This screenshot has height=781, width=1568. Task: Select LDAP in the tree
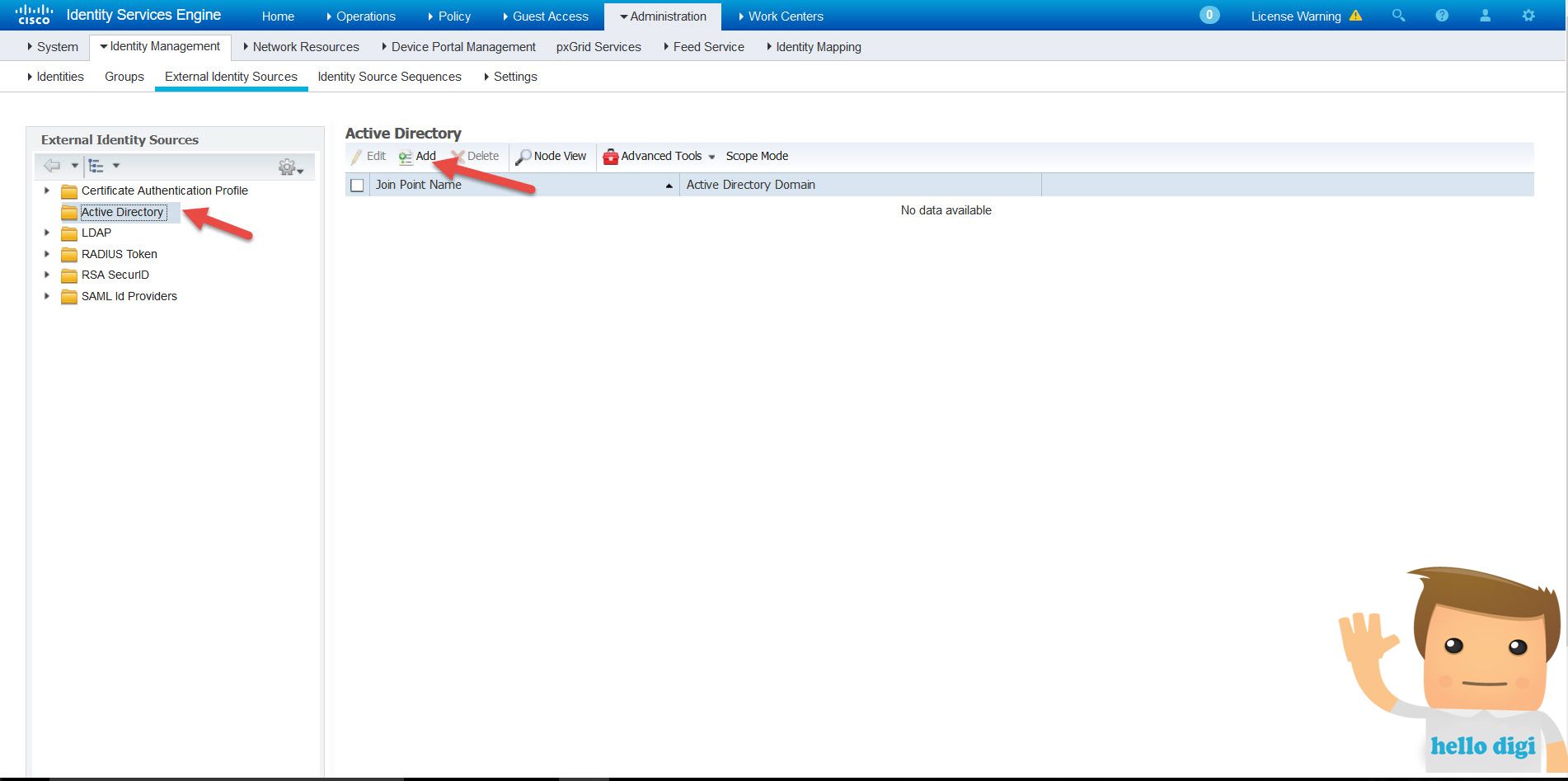pyautogui.click(x=96, y=233)
